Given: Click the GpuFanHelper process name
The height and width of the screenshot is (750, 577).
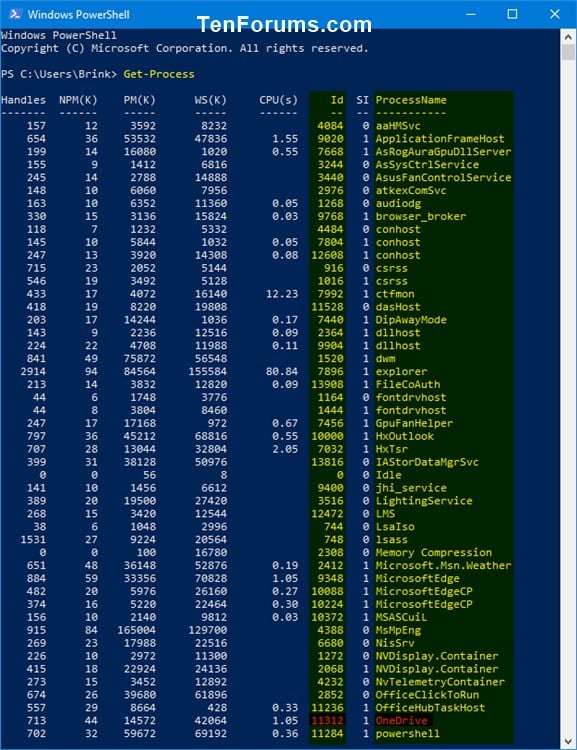Looking at the screenshot, I should [414, 423].
